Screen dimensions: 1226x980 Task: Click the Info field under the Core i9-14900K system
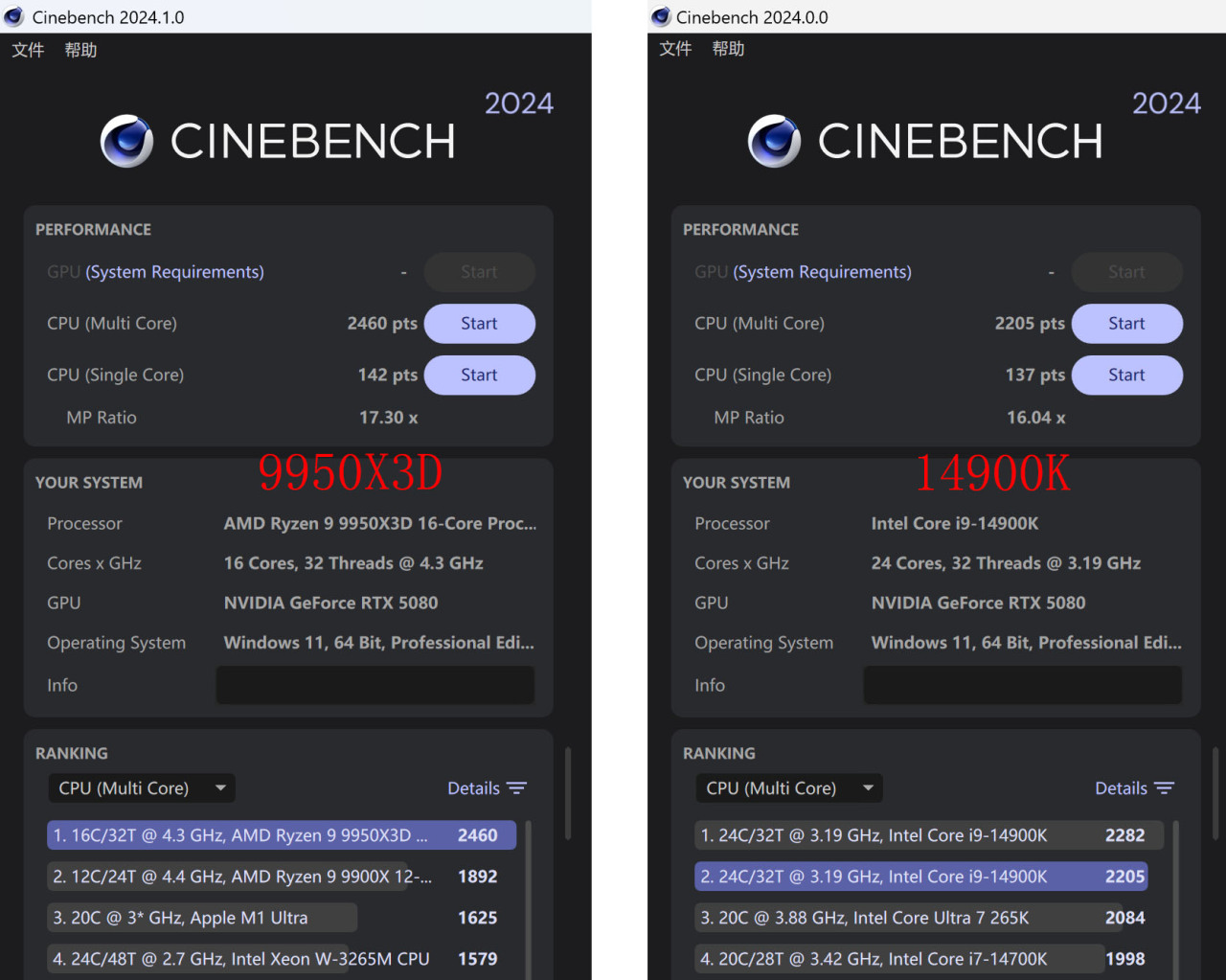click(x=1023, y=685)
